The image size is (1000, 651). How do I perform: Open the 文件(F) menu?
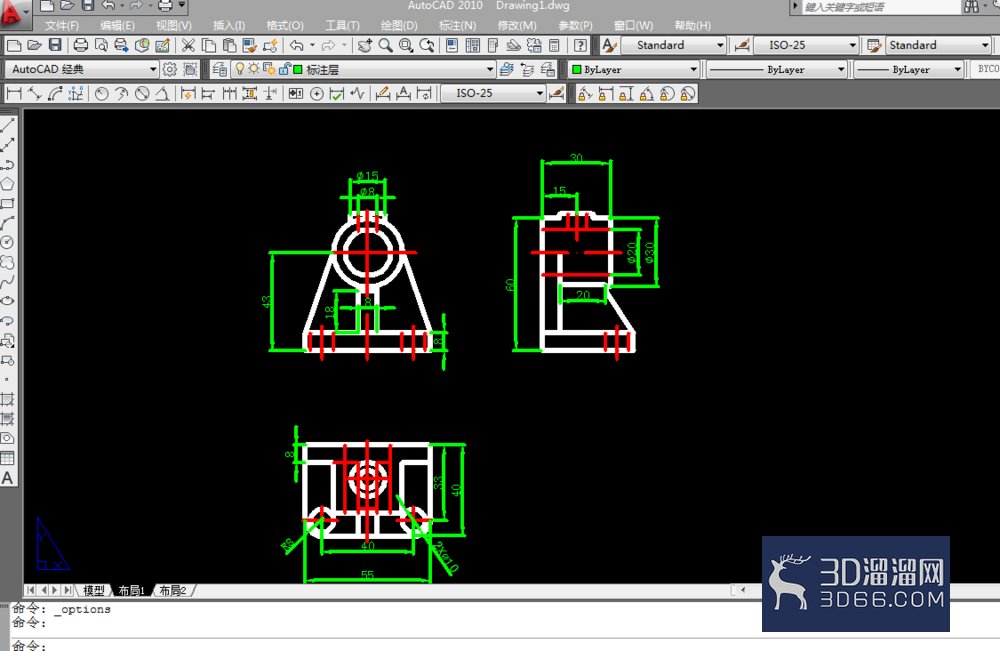(62, 26)
